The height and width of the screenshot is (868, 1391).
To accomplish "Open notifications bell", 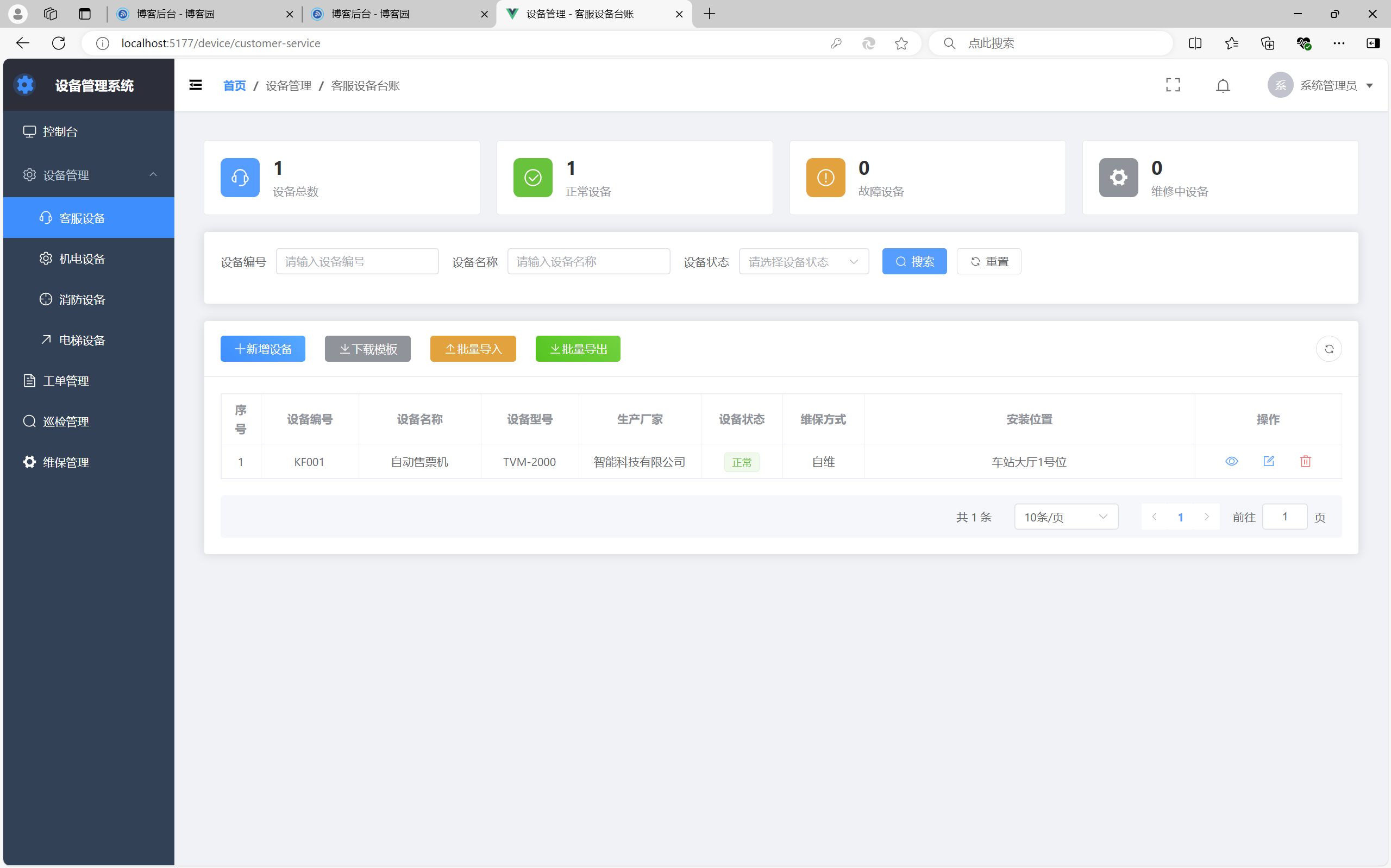I will click(1223, 85).
